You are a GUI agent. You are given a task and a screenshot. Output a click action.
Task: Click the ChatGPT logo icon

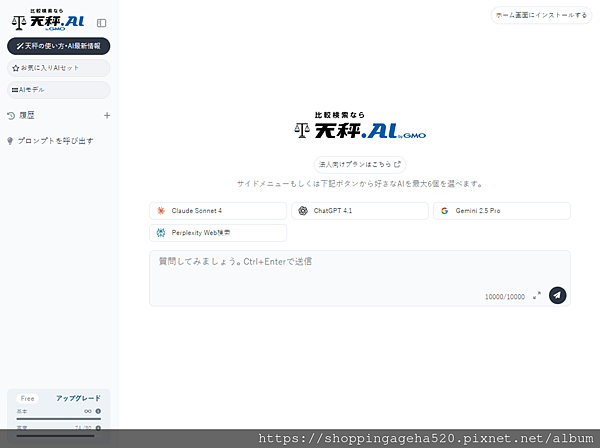(x=303, y=211)
